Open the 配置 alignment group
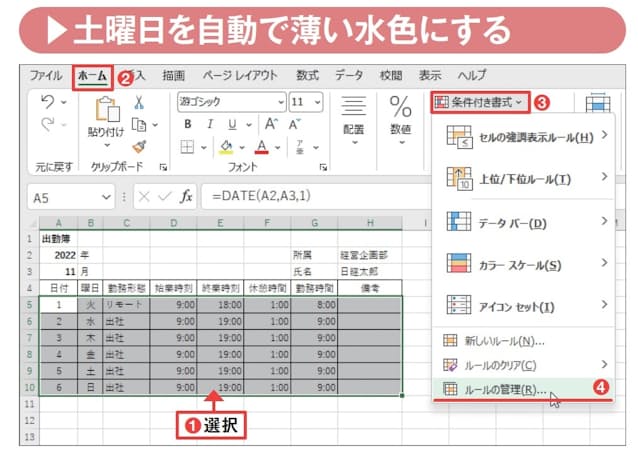Viewport: 638px width, 451px height. pos(354,120)
